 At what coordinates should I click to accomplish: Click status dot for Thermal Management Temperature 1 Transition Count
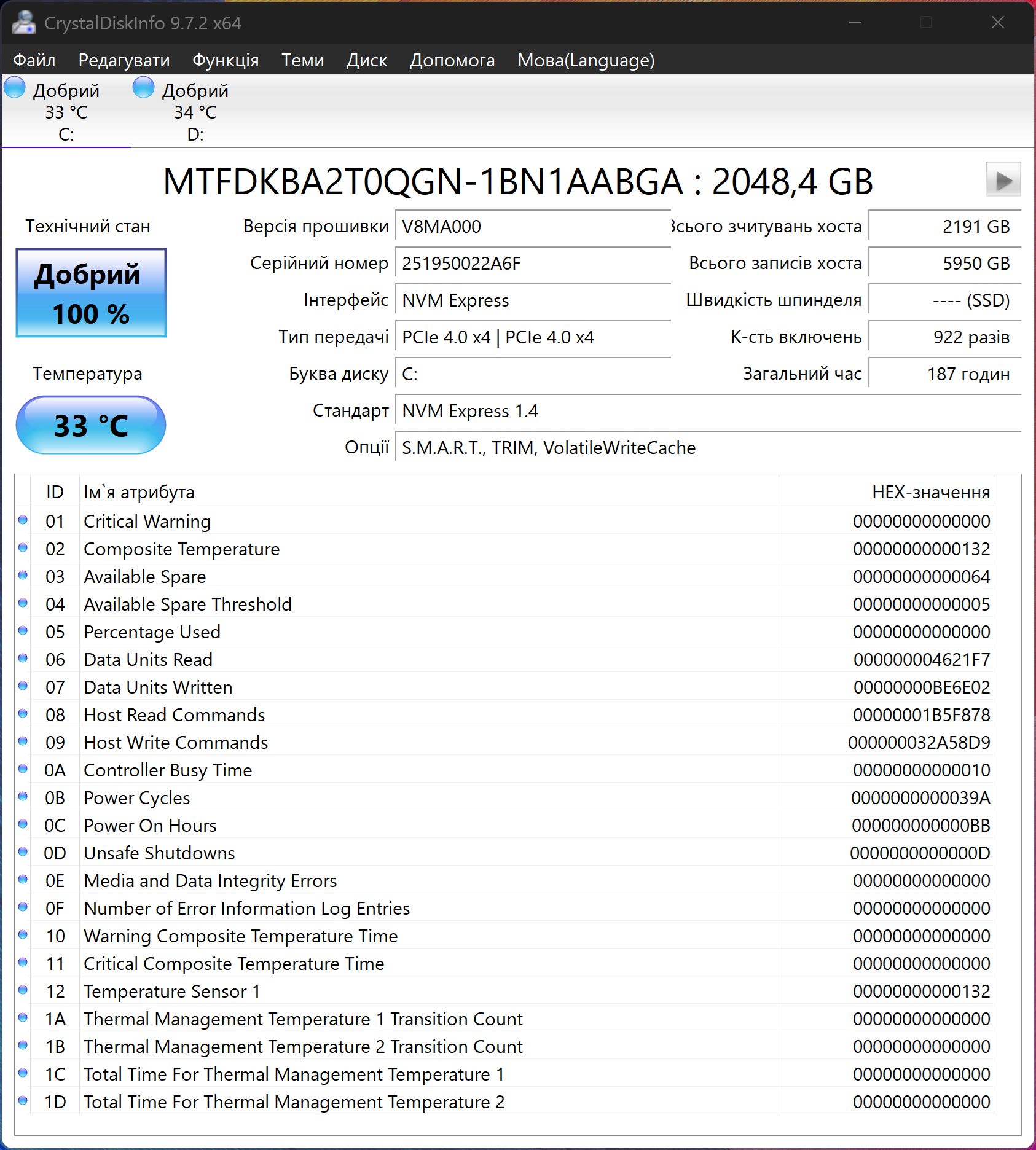pos(23,1018)
